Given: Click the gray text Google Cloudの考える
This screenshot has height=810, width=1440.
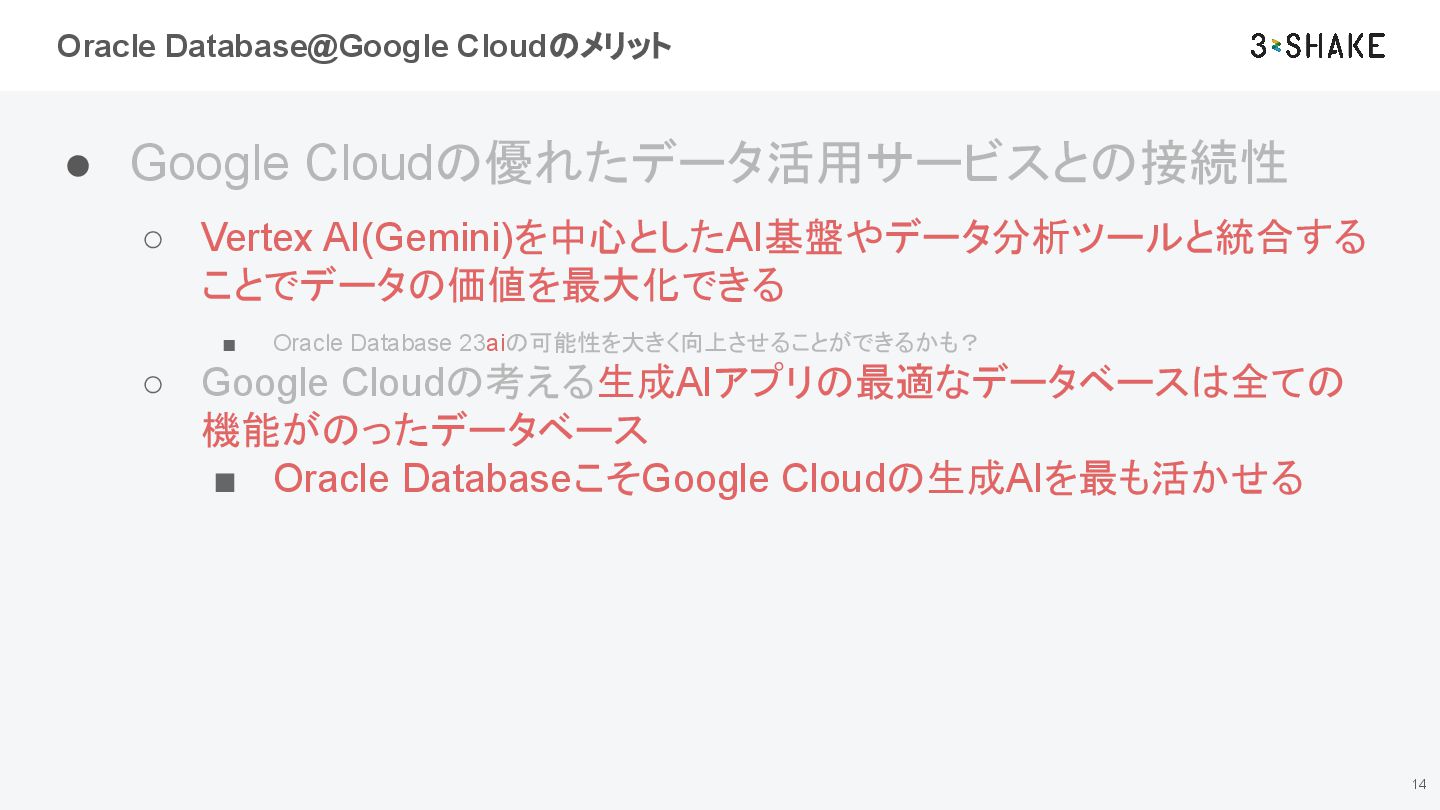Looking at the screenshot, I should 399,382.
